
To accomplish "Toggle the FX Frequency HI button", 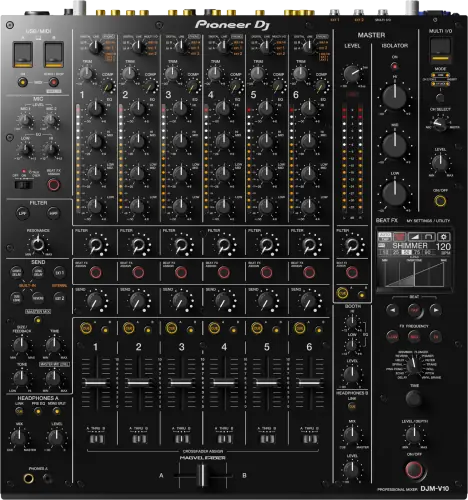I will click(435, 337).
